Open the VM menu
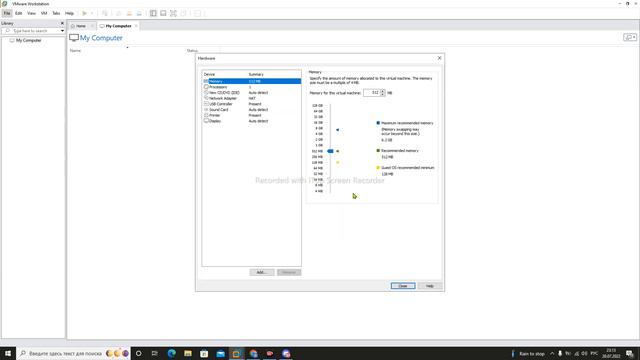The height and width of the screenshot is (360, 640). pos(44,13)
